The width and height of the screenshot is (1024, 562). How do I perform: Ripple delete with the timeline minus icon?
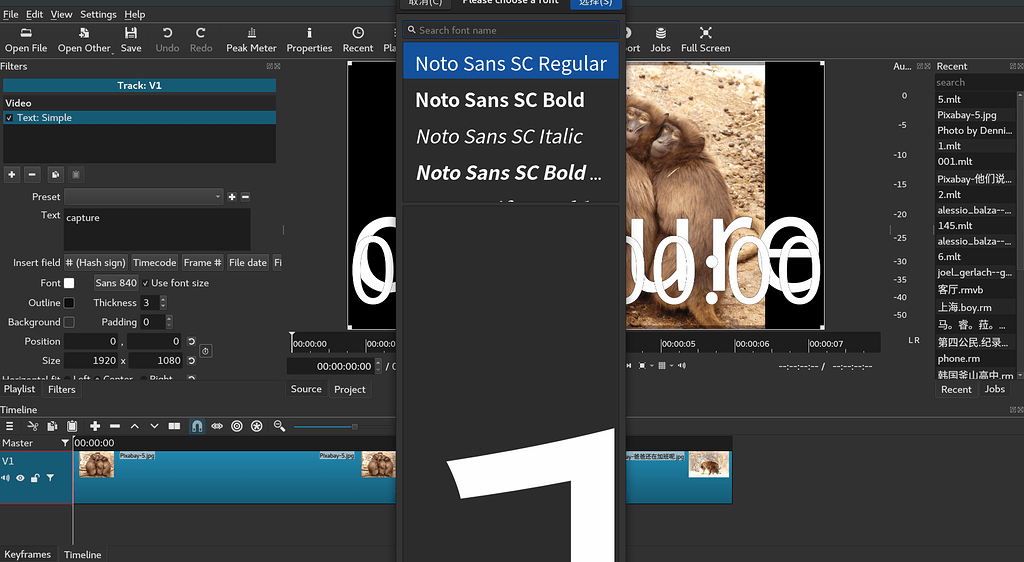115,426
